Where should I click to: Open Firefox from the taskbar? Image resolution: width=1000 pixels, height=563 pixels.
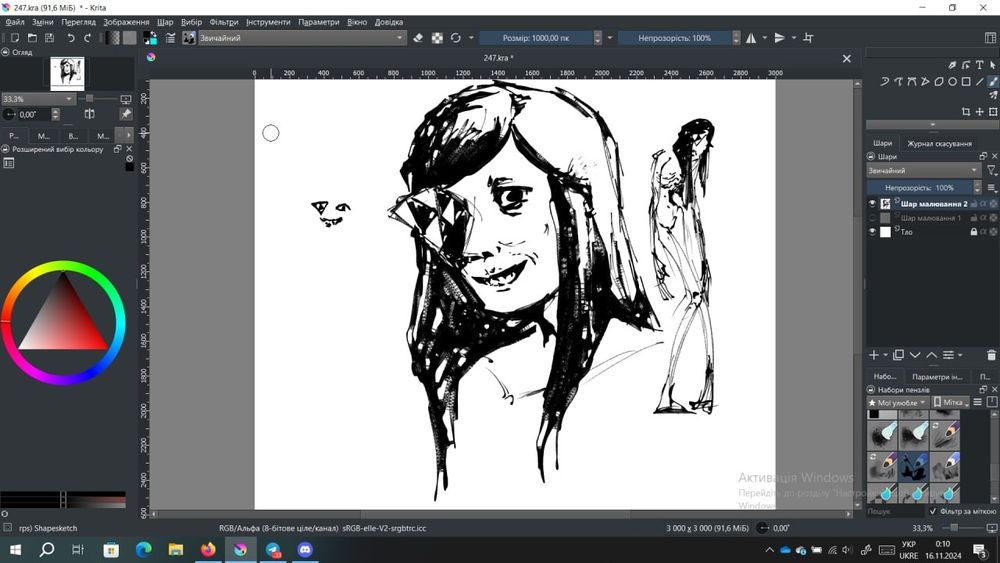(208, 550)
